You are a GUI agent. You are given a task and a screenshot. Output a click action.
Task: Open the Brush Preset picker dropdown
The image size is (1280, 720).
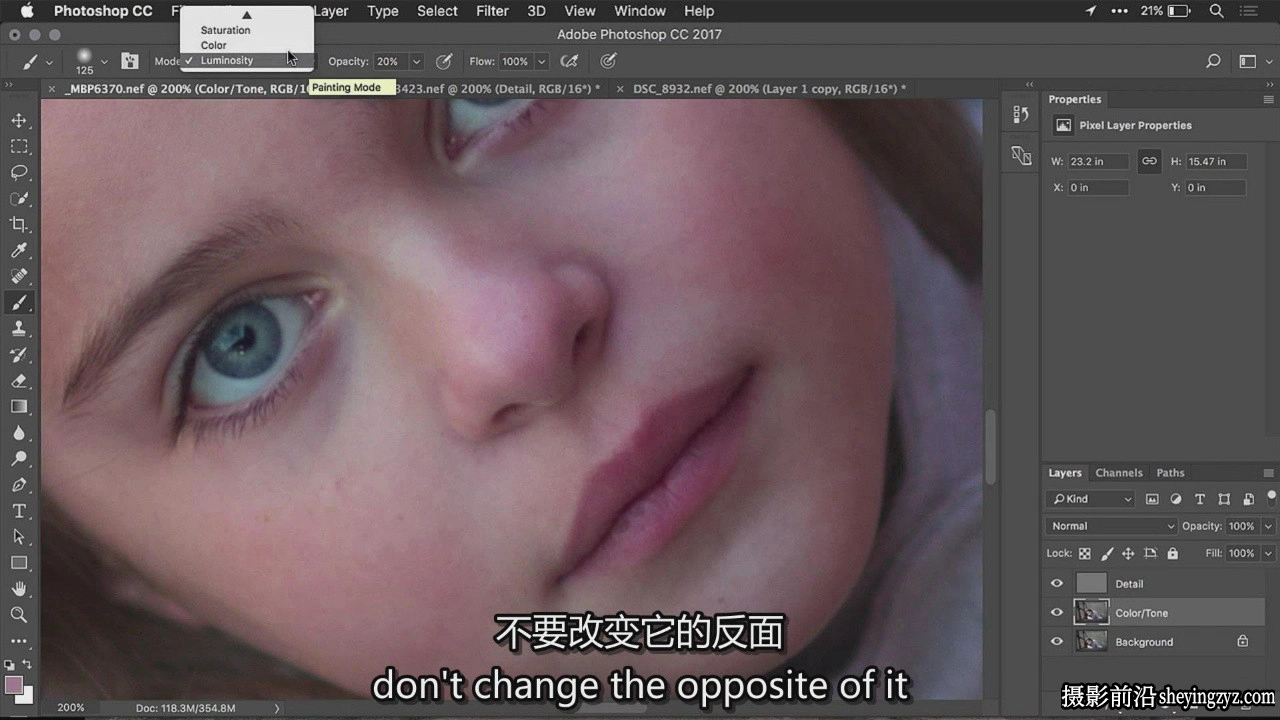(104, 61)
